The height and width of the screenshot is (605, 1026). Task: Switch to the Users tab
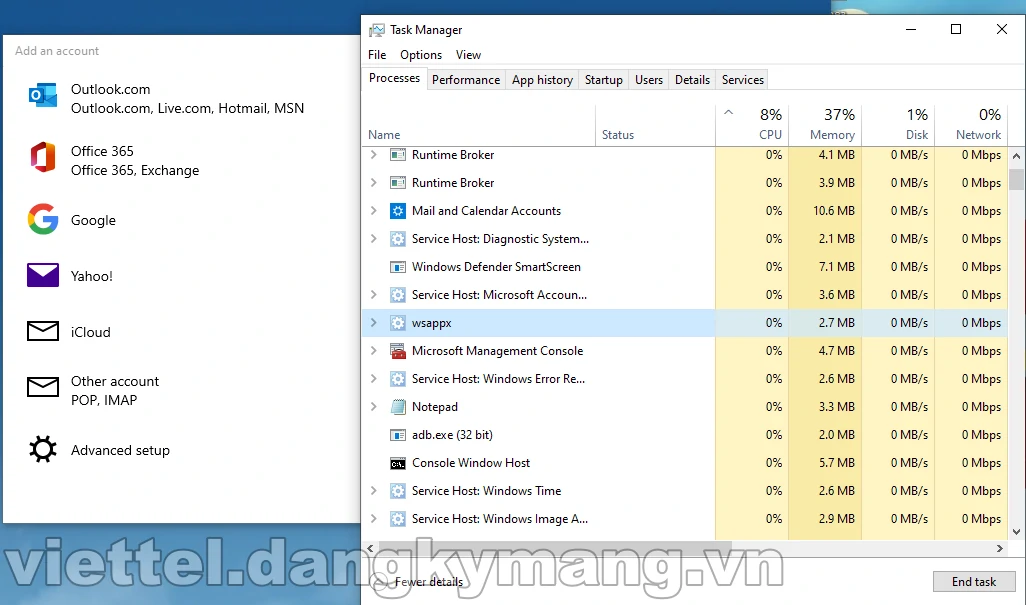click(x=648, y=80)
